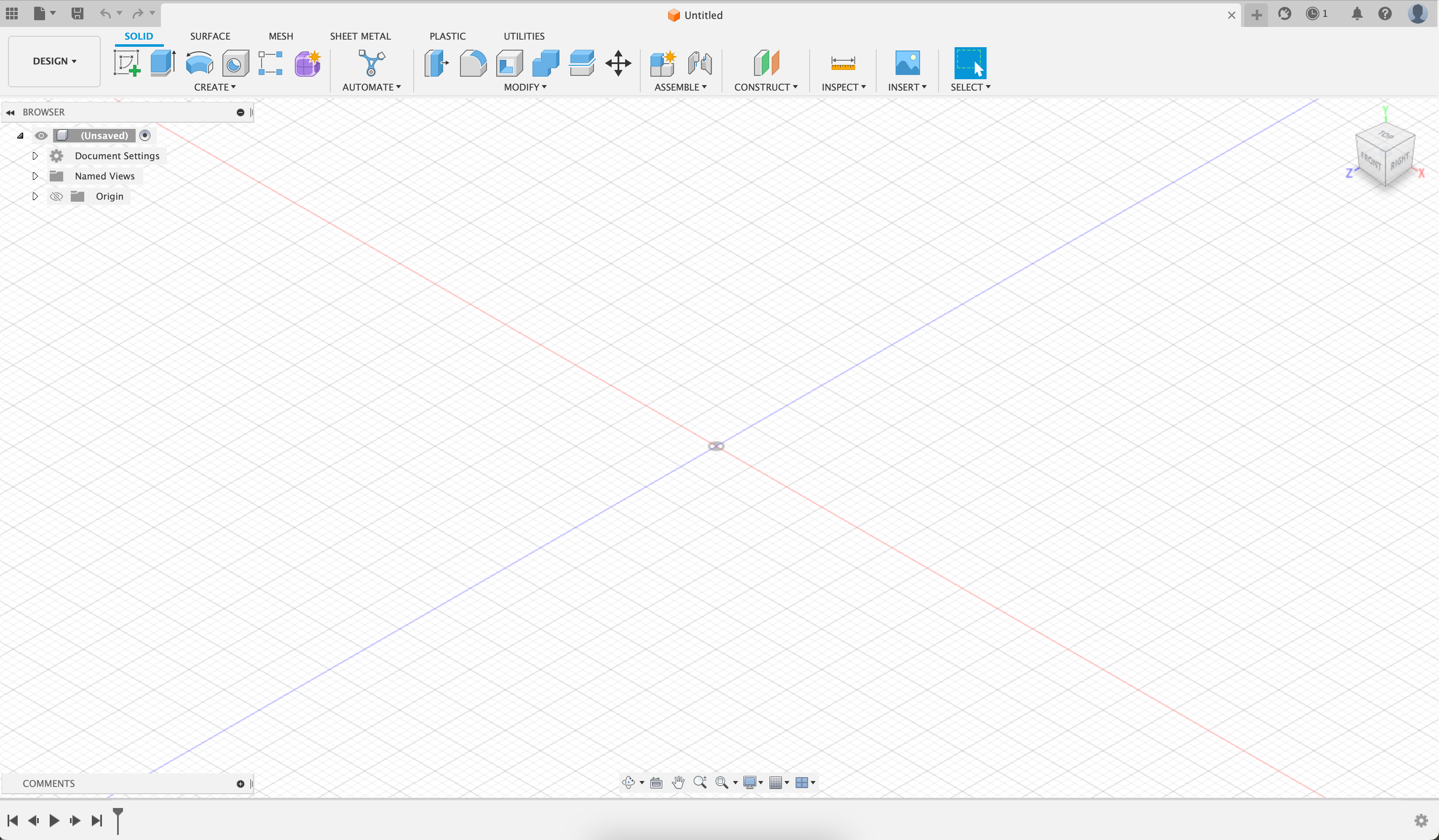Expand the Named Views folder
1439x840 pixels.
point(35,176)
